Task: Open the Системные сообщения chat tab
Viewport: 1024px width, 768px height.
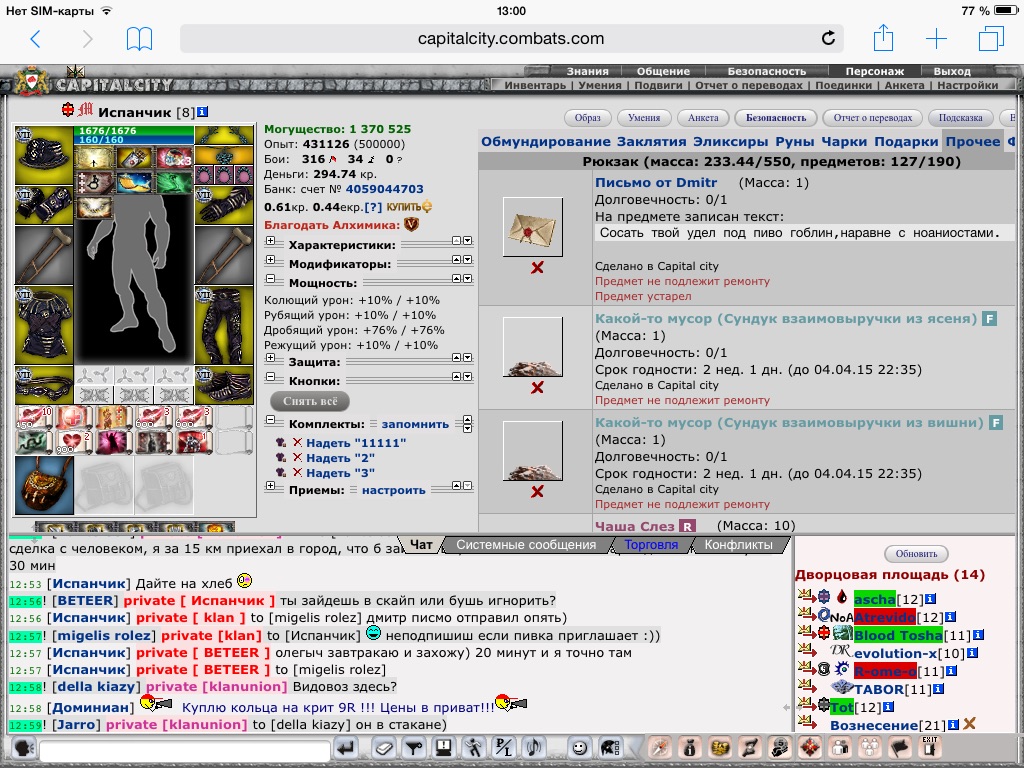Action: [526, 545]
